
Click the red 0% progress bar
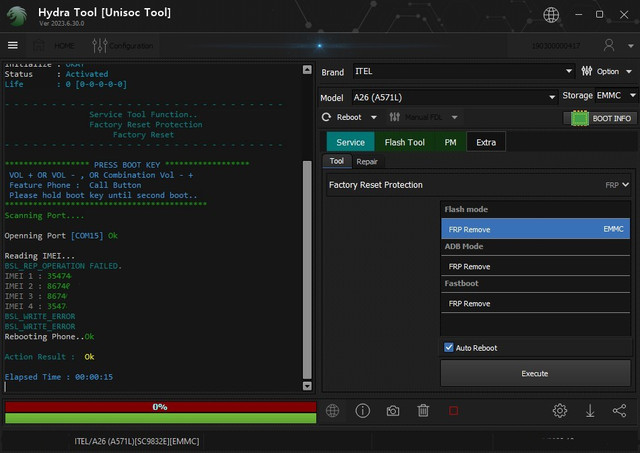pyautogui.click(x=160, y=407)
